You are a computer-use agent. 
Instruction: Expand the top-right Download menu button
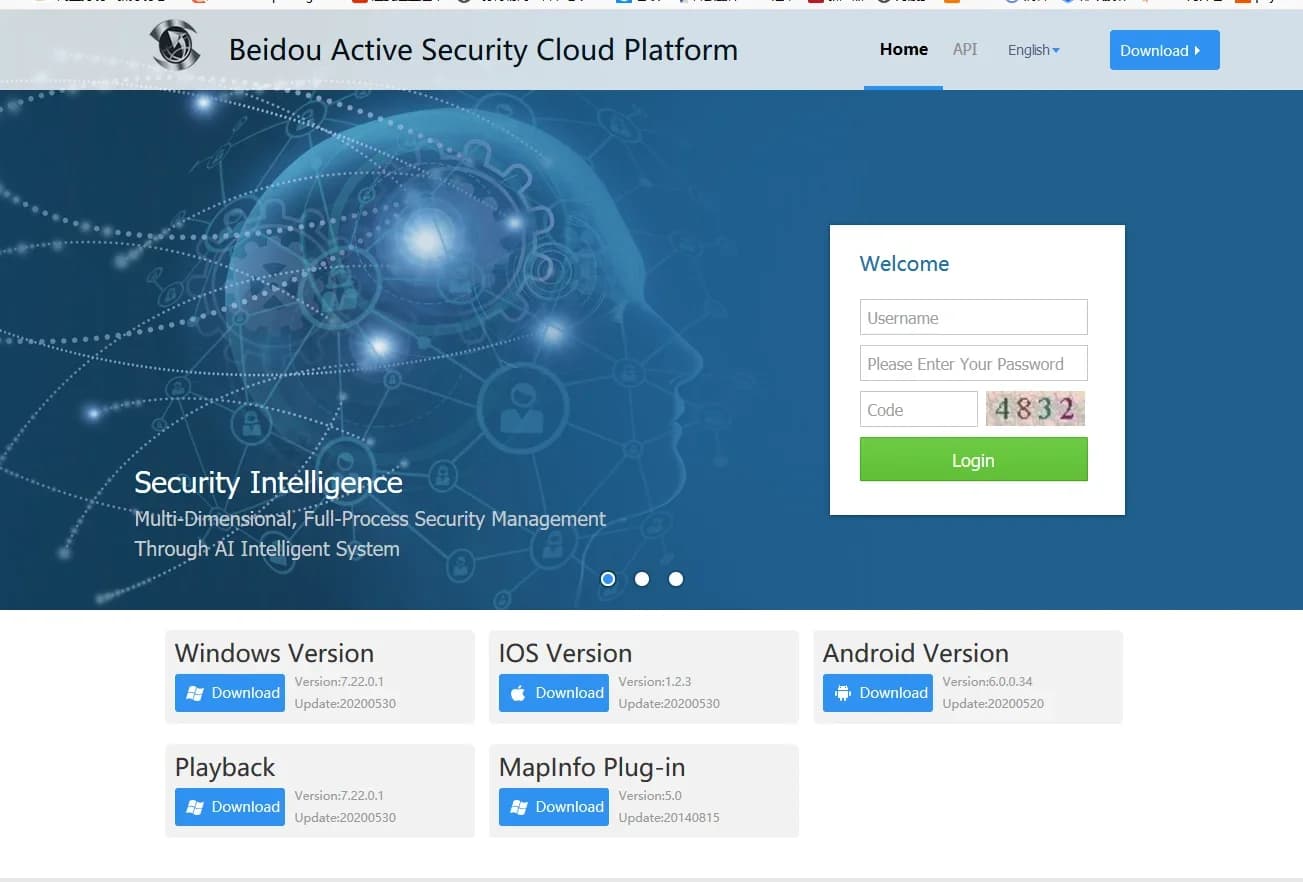1164,50
